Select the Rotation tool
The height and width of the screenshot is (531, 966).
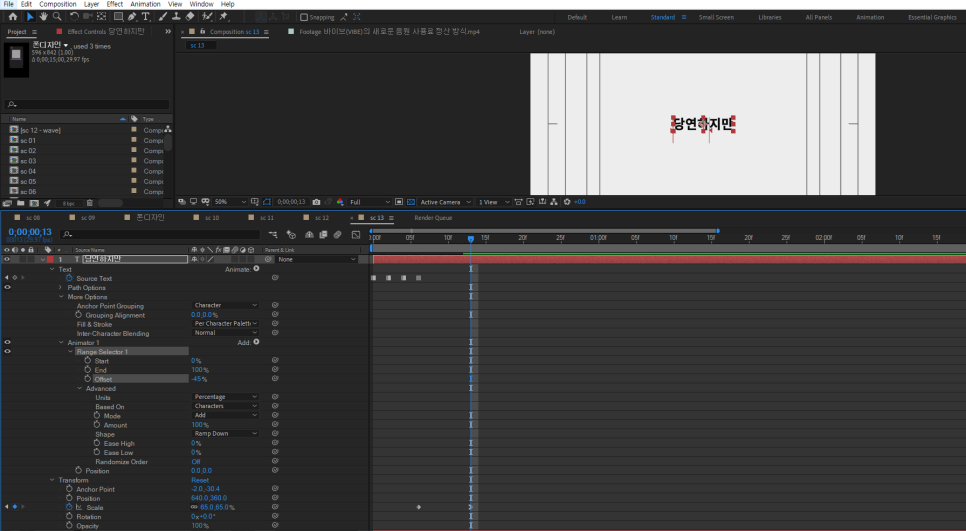pyautogui.click(x=74, y=17)
